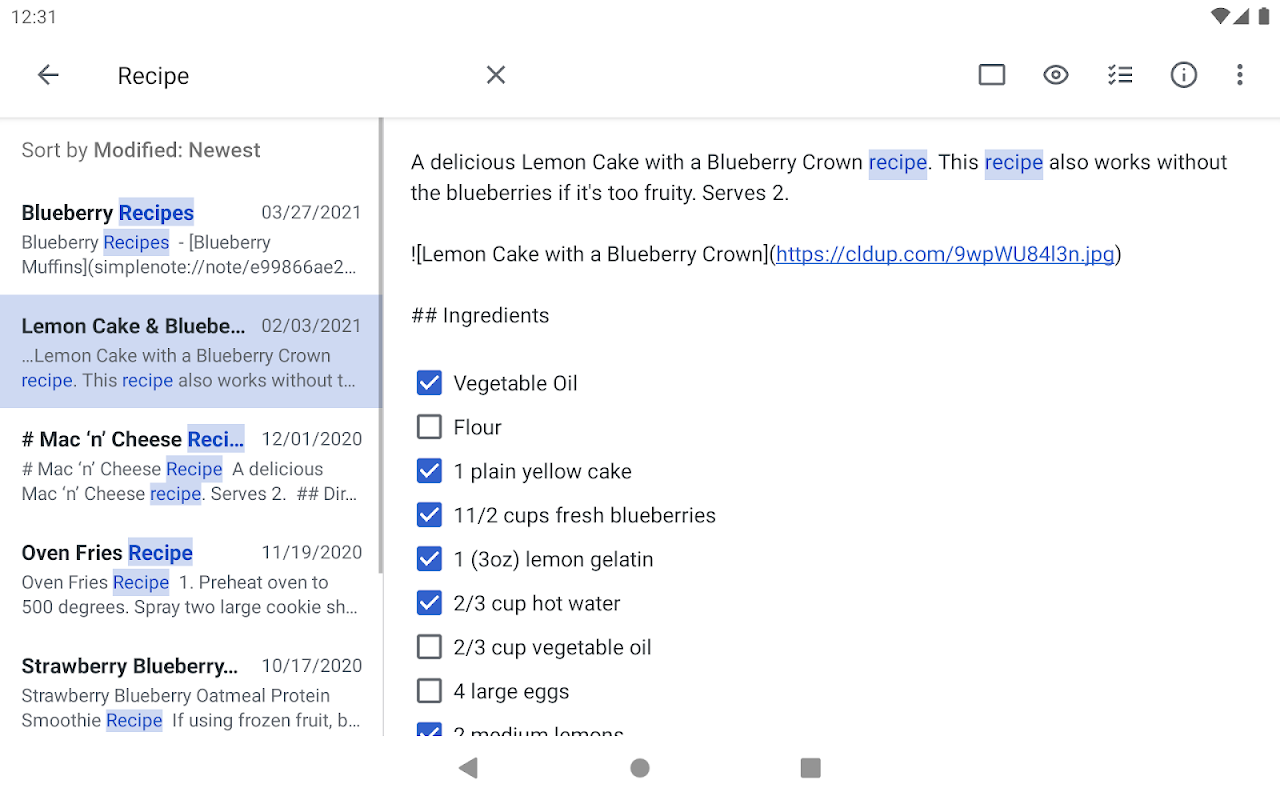
Task: Open the 'Sort by Modified: Newest' option
Action: click(140, 150)
